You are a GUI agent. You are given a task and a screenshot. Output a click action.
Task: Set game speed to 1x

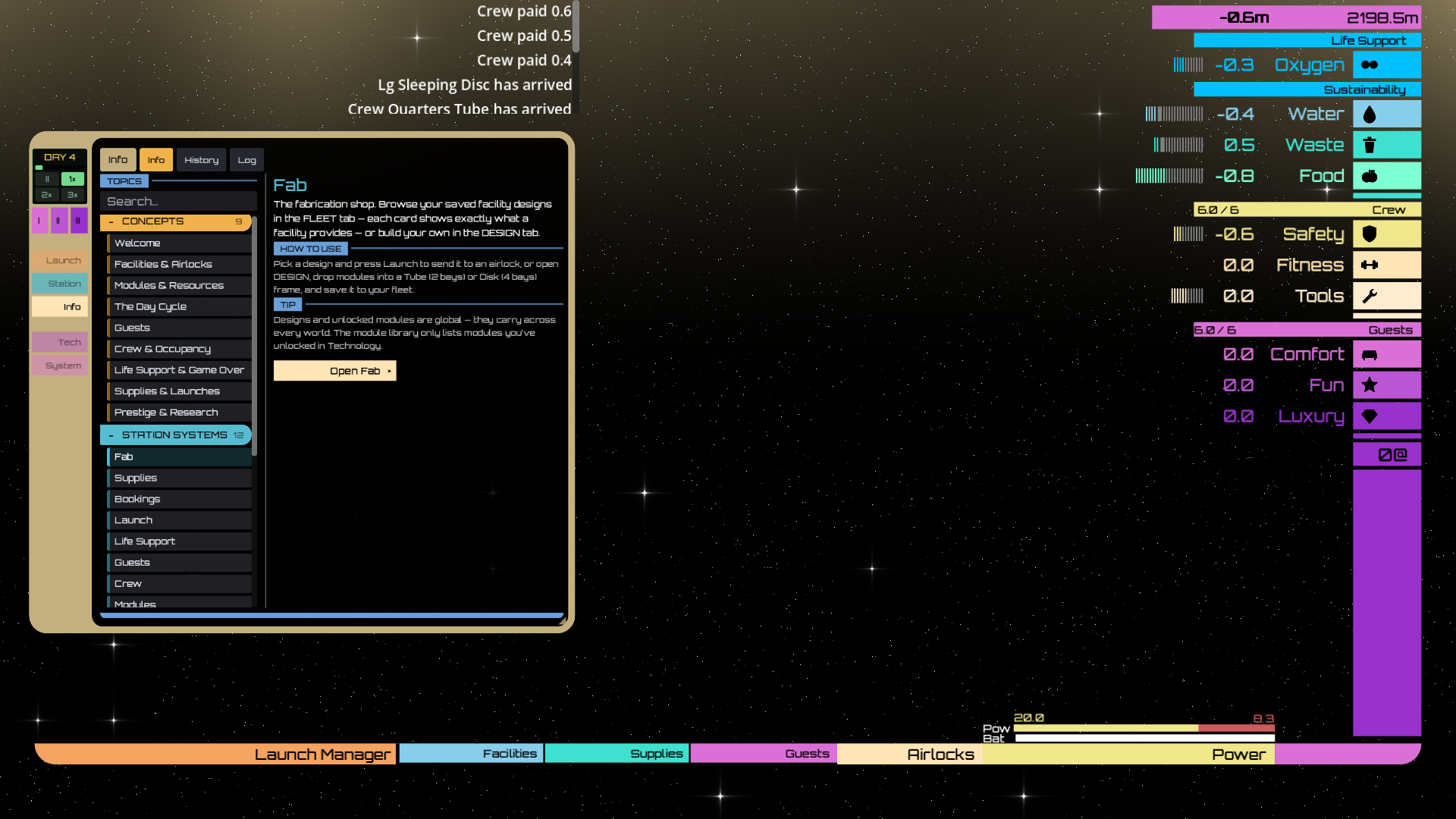(x=73, y=179)
